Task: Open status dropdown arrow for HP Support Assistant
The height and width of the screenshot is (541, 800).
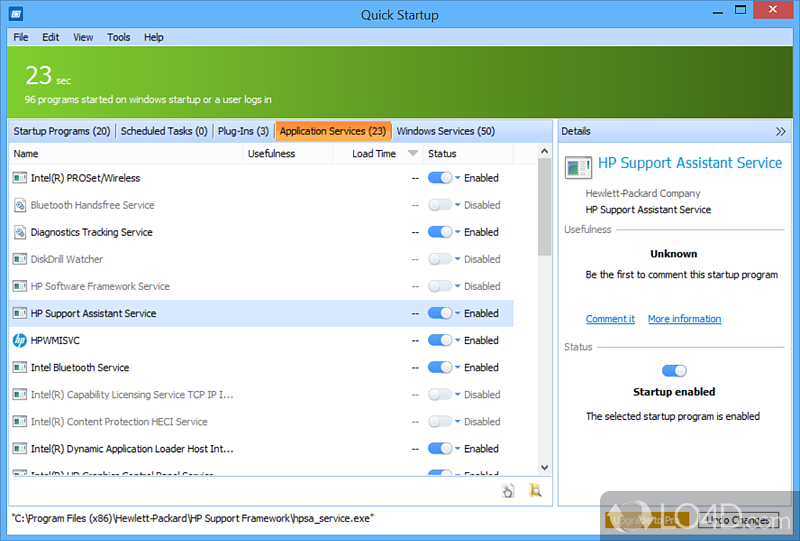Action: pyautogui.click(x=458, y=313)
